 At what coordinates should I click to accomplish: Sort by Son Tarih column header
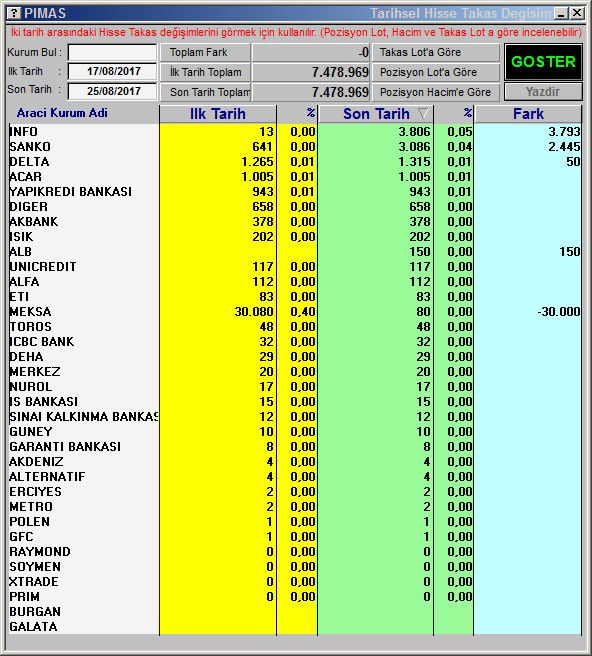[376, 114]
